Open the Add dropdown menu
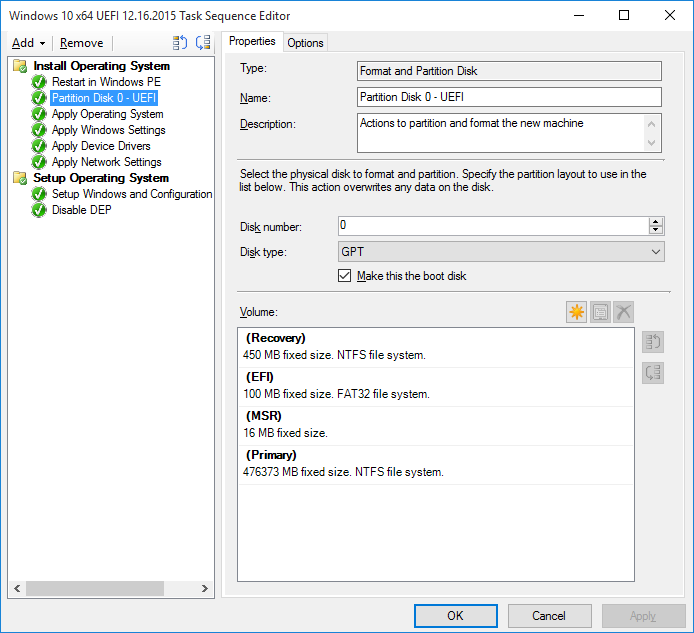 [28, 43]
